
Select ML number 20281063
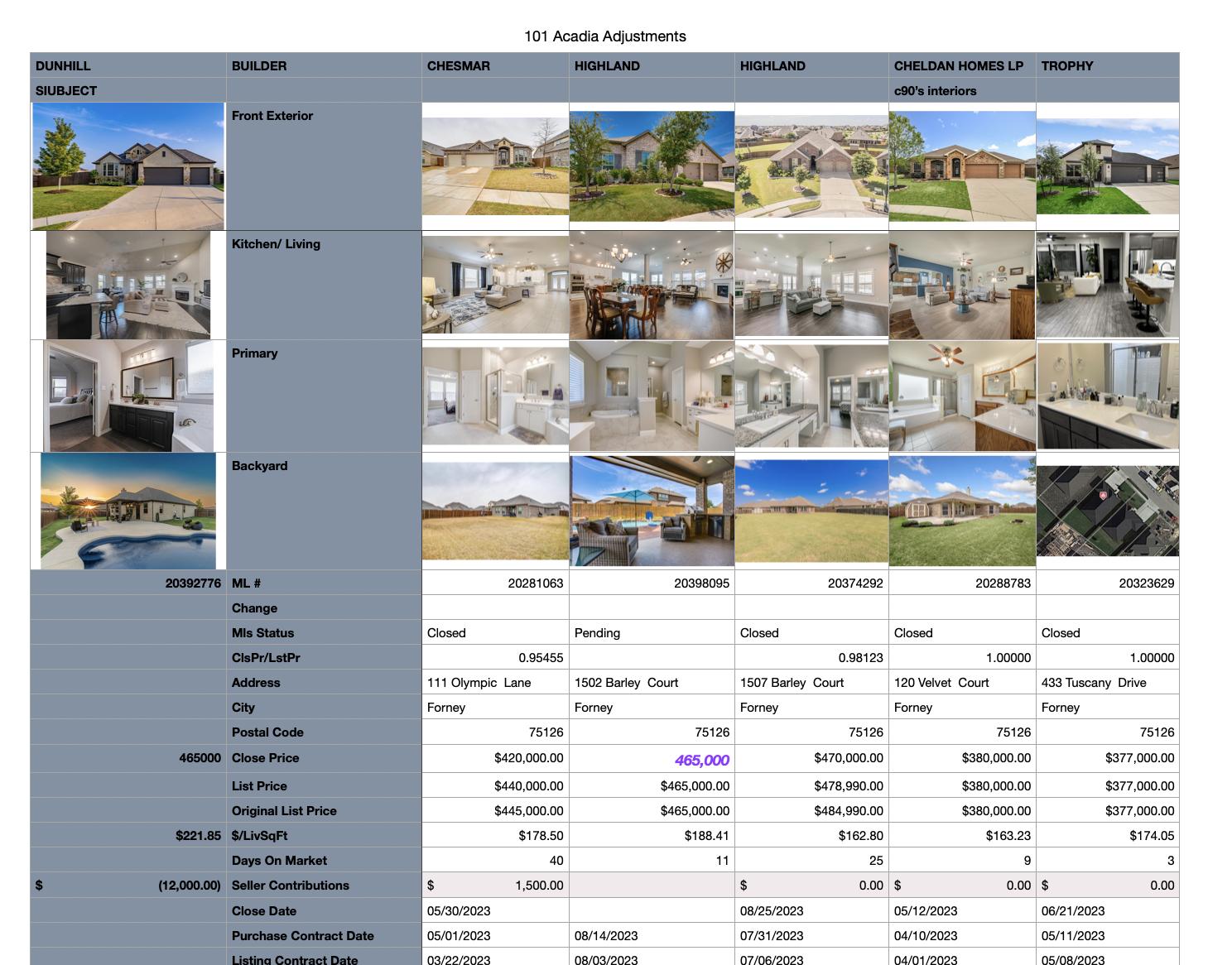point(536,583)
